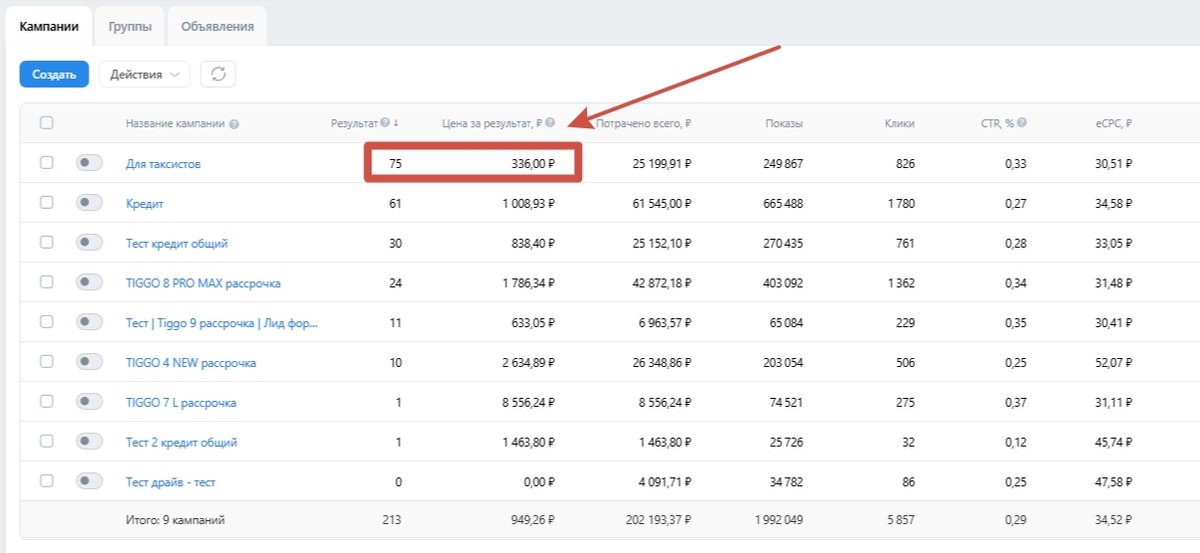This screenshot has width=1200, height=553.
Task: Open the Тест | Tiggo 9 рассрочка link
Action: (x=222, y=323)
